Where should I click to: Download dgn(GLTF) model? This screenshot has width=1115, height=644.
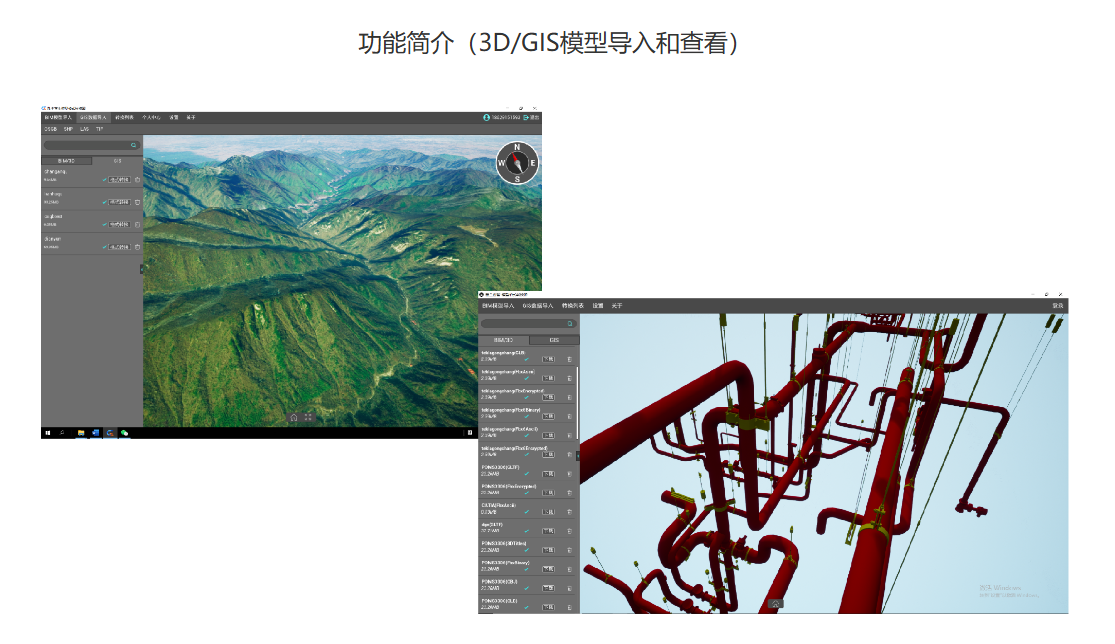(548, 531)
